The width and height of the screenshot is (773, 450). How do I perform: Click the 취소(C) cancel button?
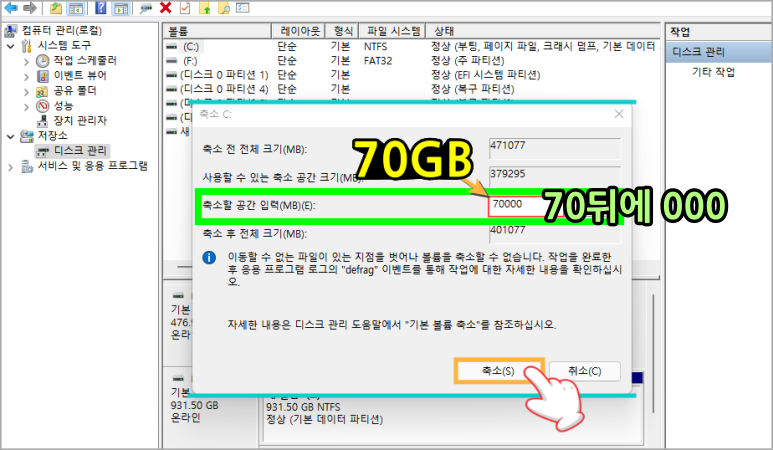(x=585, y=371)
